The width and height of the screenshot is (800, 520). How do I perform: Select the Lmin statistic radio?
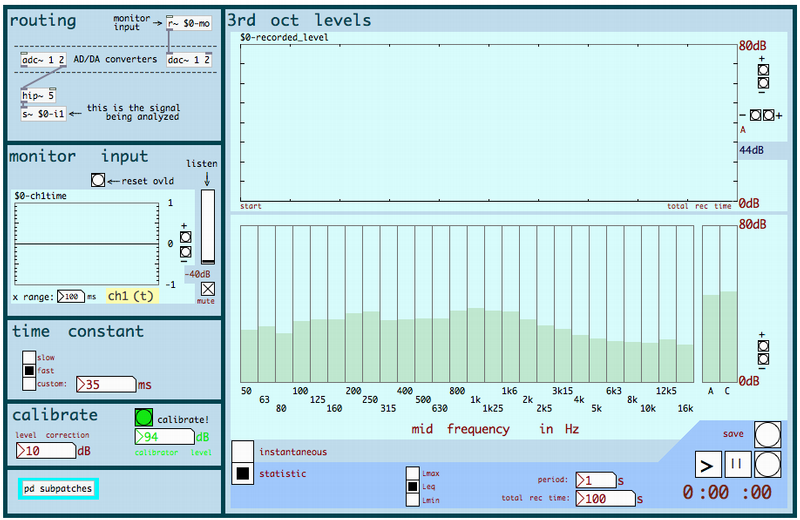[413, 500]
